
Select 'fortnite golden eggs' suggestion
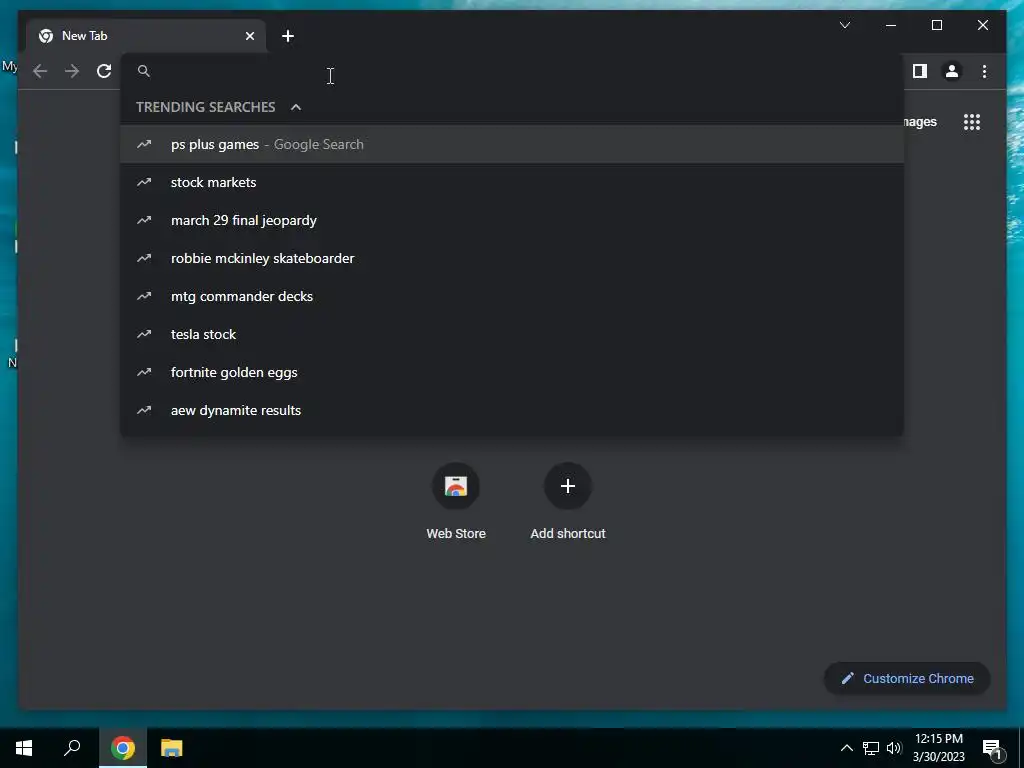[x=512, y=372]
